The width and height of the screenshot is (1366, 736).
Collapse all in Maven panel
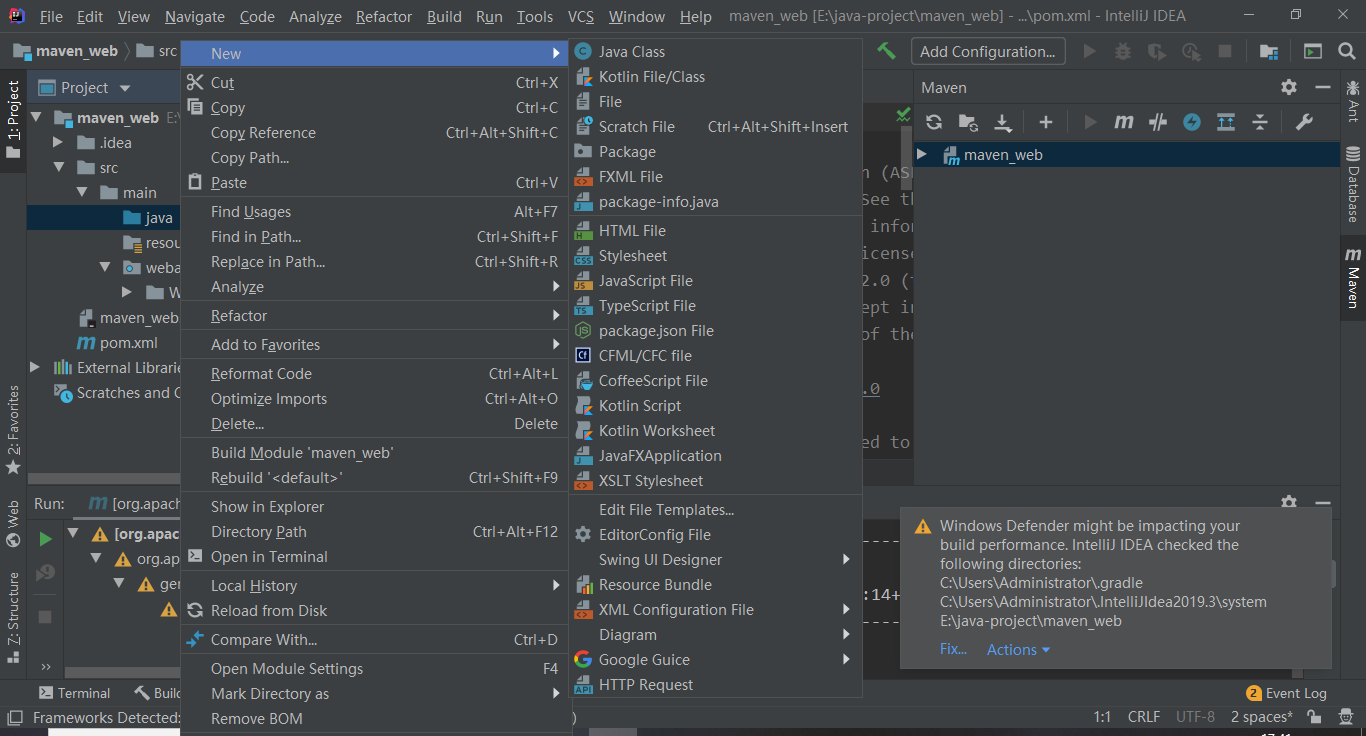pos(1260,122)
